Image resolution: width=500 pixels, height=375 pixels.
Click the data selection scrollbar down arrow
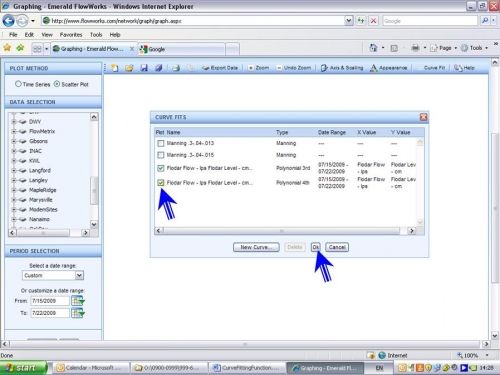94,224
